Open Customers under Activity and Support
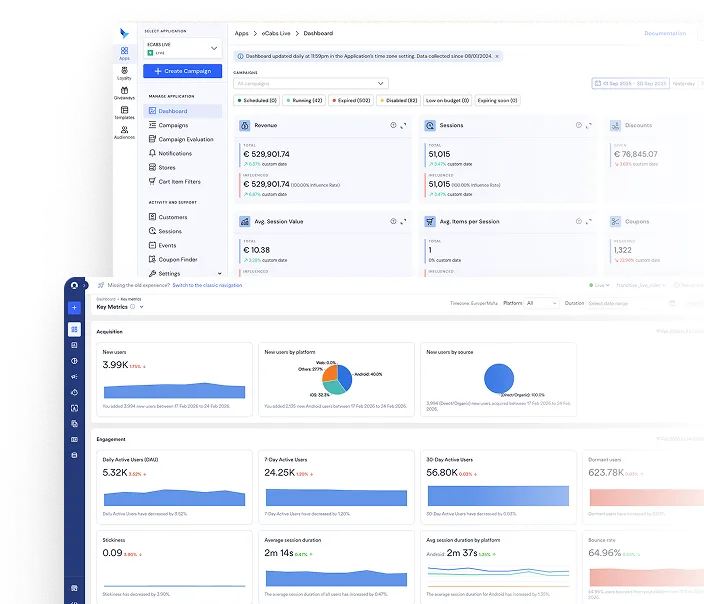Screen dimensions: 704x604 click(168, 217)
